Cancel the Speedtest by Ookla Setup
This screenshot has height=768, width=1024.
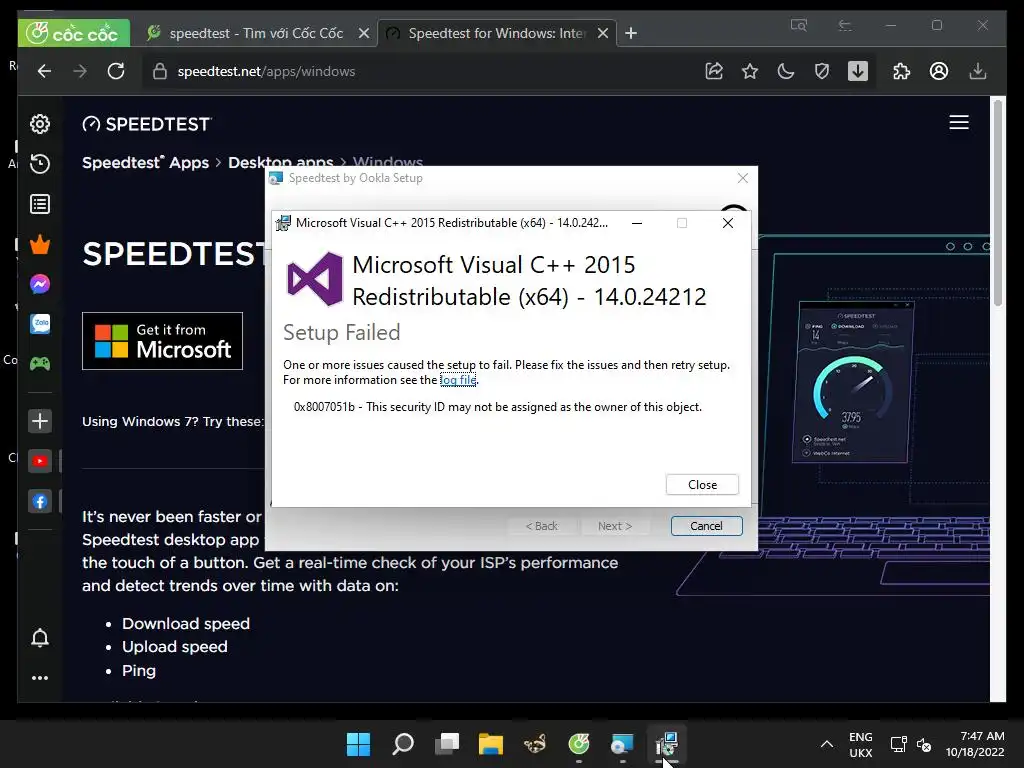point(706,526)
